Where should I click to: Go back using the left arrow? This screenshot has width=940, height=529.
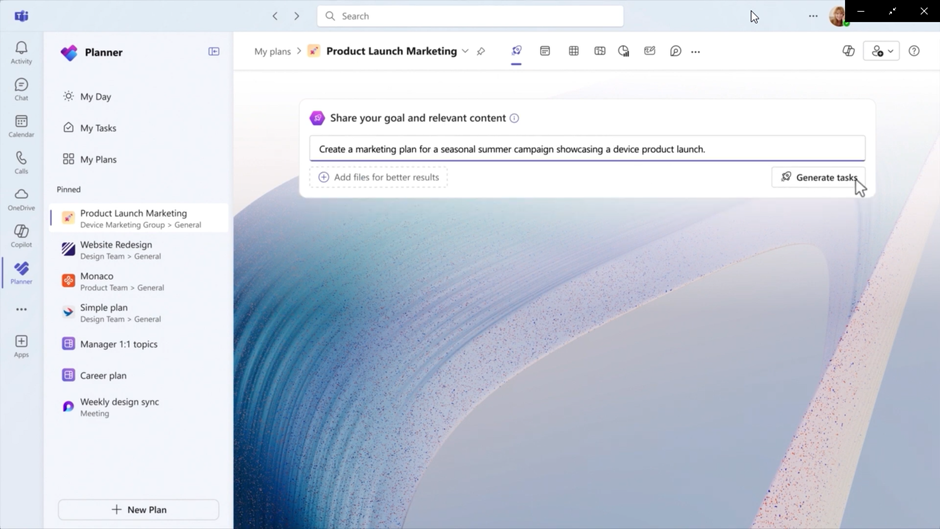click(x=275, y=16)
